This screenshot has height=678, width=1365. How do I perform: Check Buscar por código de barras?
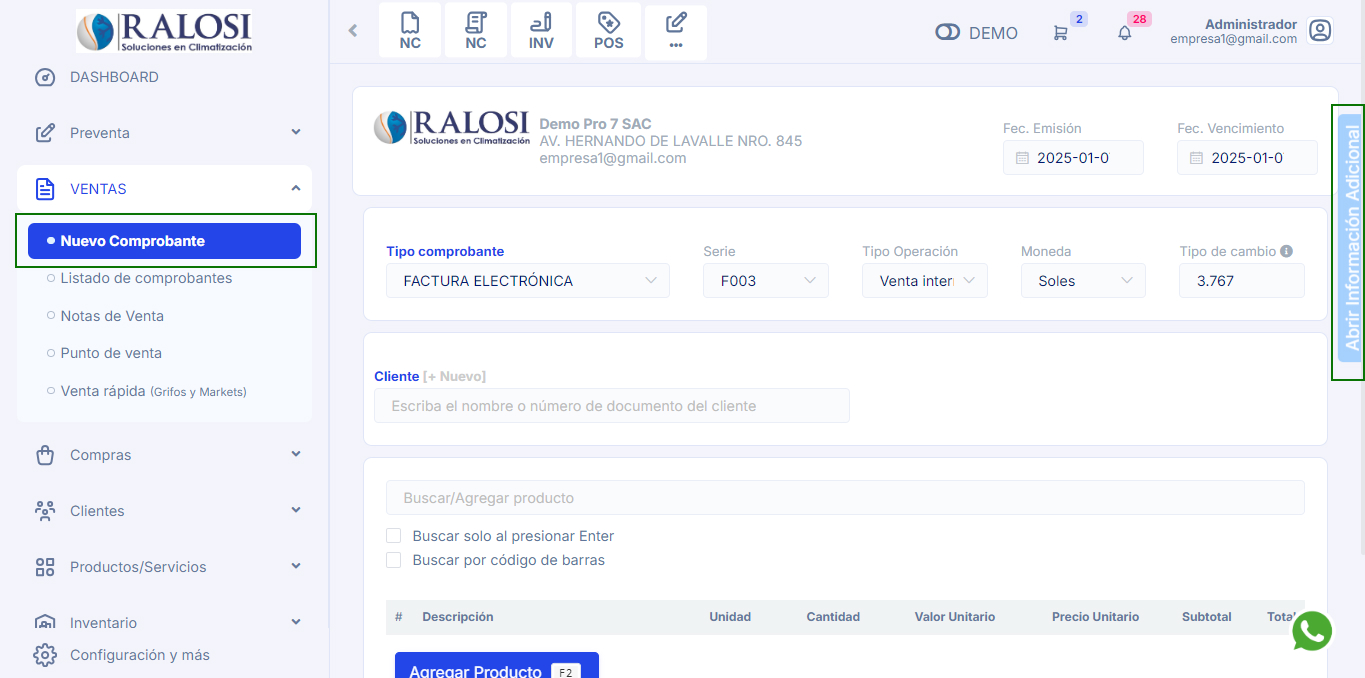click(394, 560)
